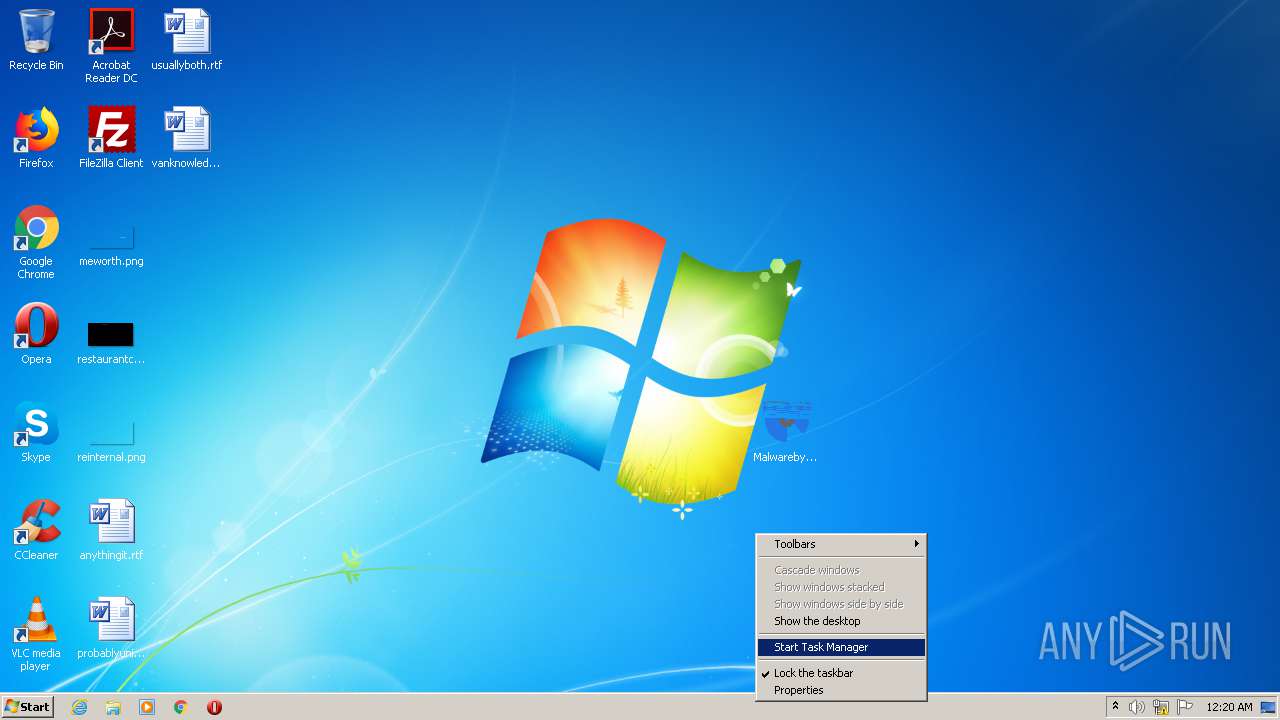Viewport: 1280px width, 720px height.
Task: Select reinternal.png file
Action: tap(111, 442)
